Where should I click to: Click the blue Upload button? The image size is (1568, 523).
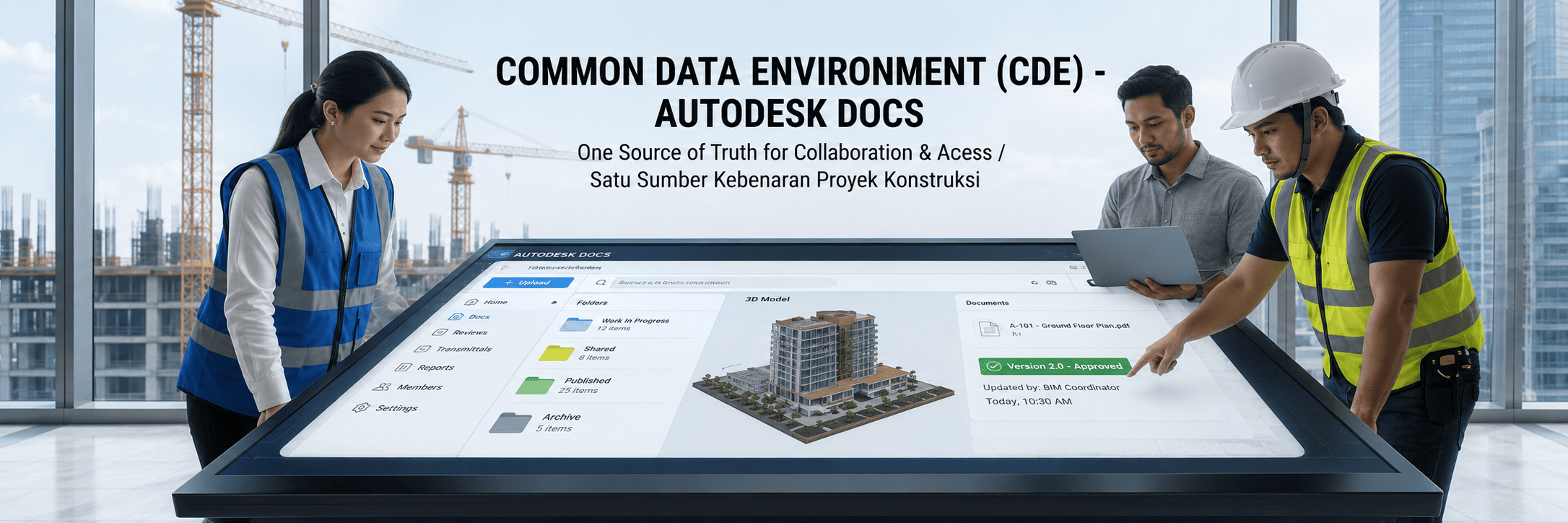528,282
